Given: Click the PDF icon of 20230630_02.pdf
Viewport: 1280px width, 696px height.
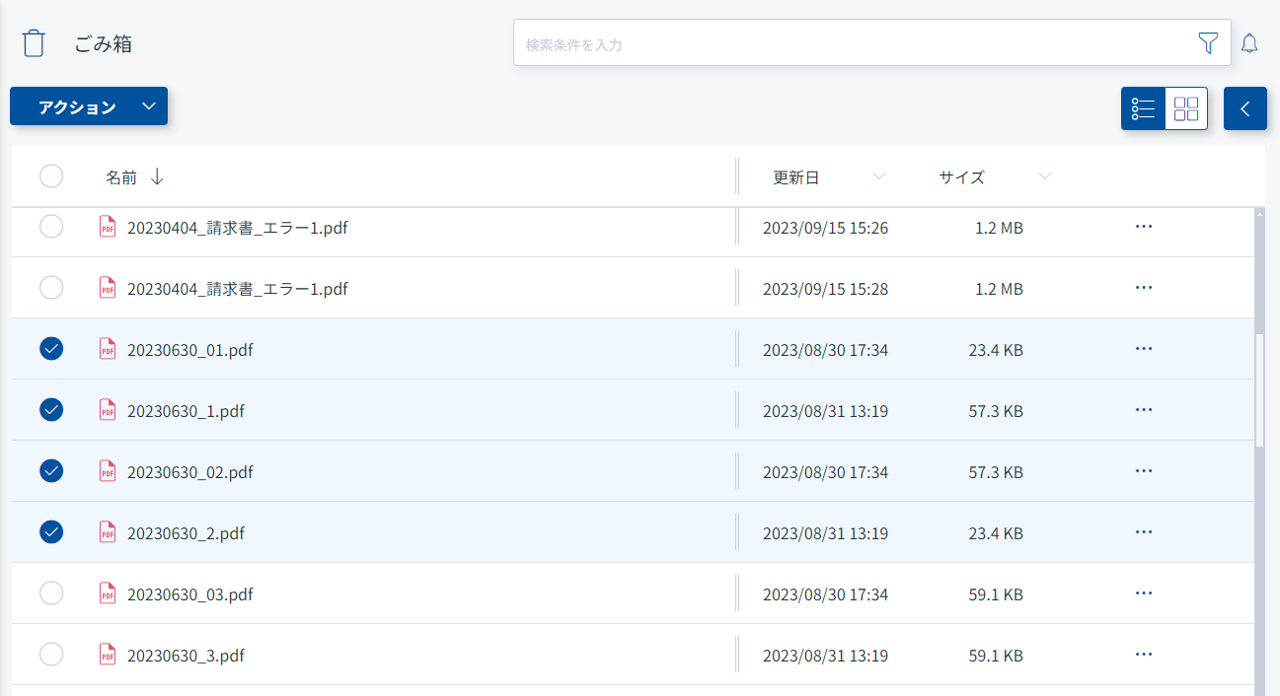Looking at the screenshot, I should 107,471.
